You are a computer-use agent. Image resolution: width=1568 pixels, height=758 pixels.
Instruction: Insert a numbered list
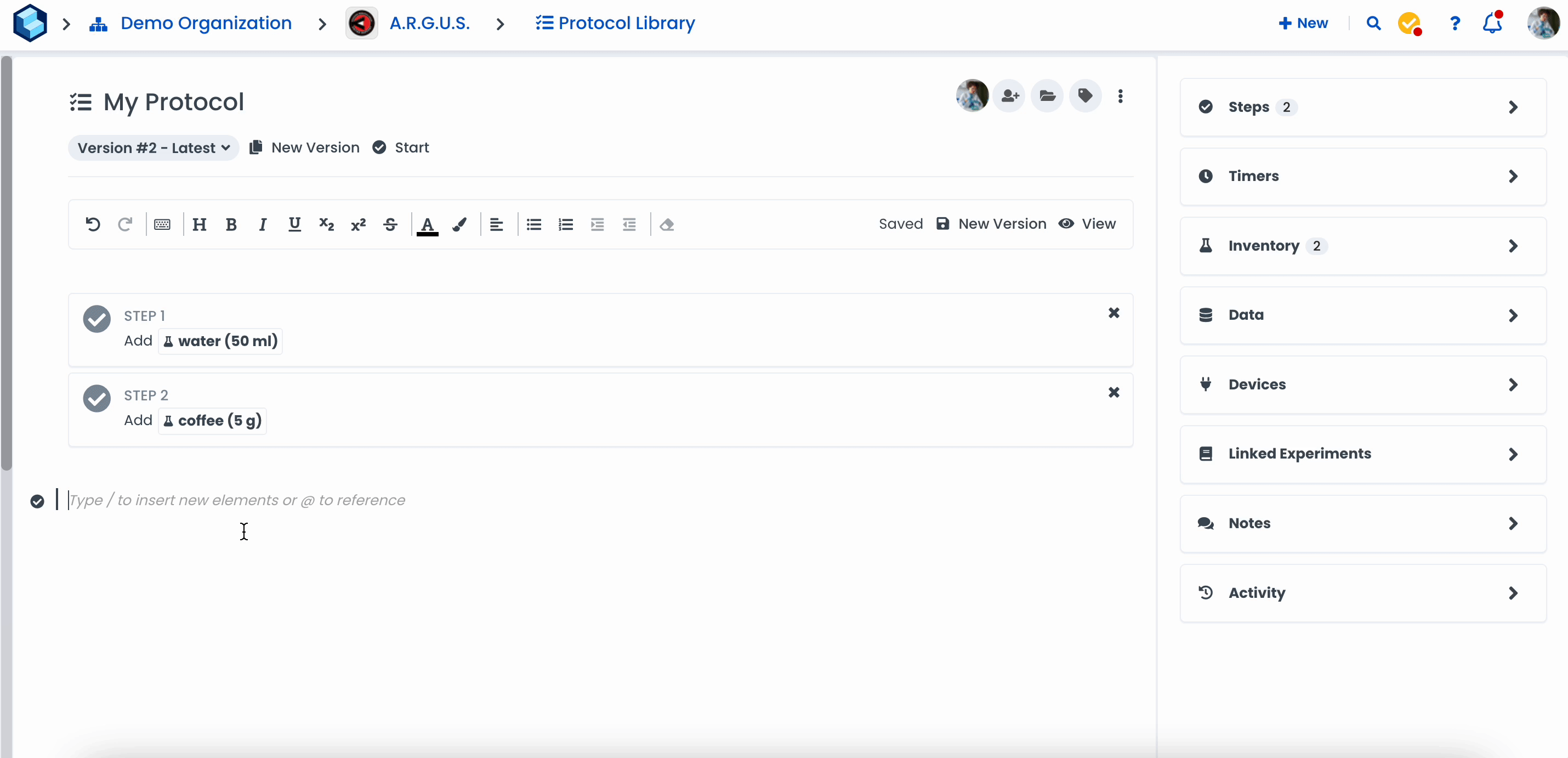[x=565, y=225]
